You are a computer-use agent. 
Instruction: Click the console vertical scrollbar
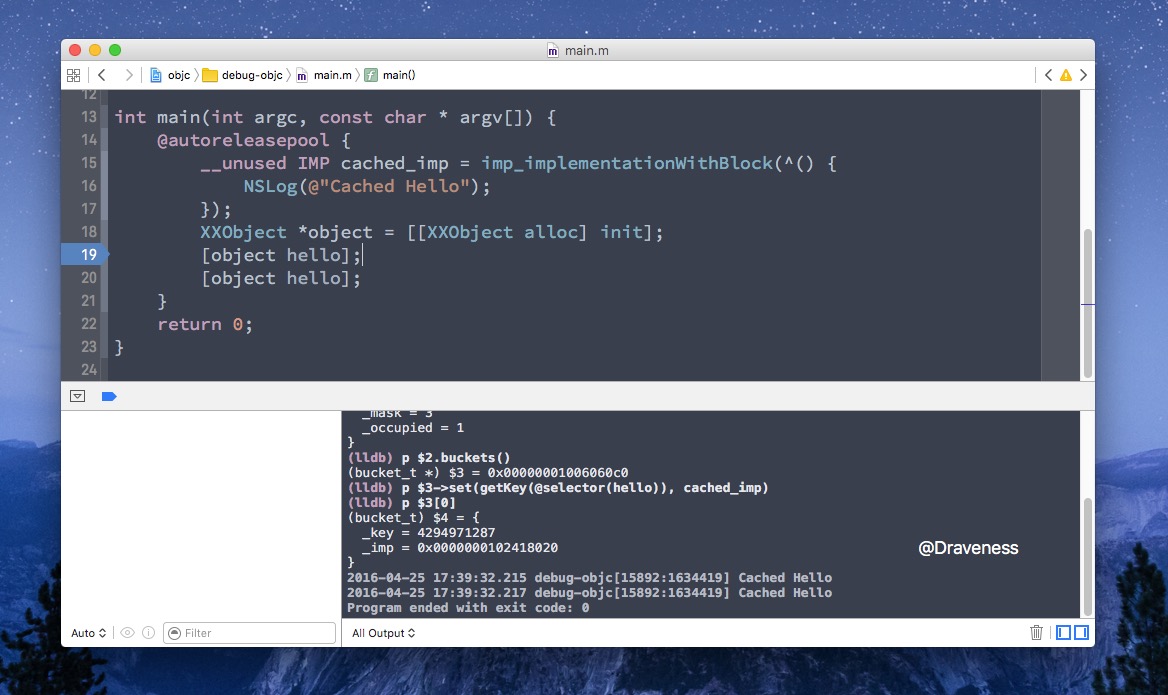point(1088,556)
